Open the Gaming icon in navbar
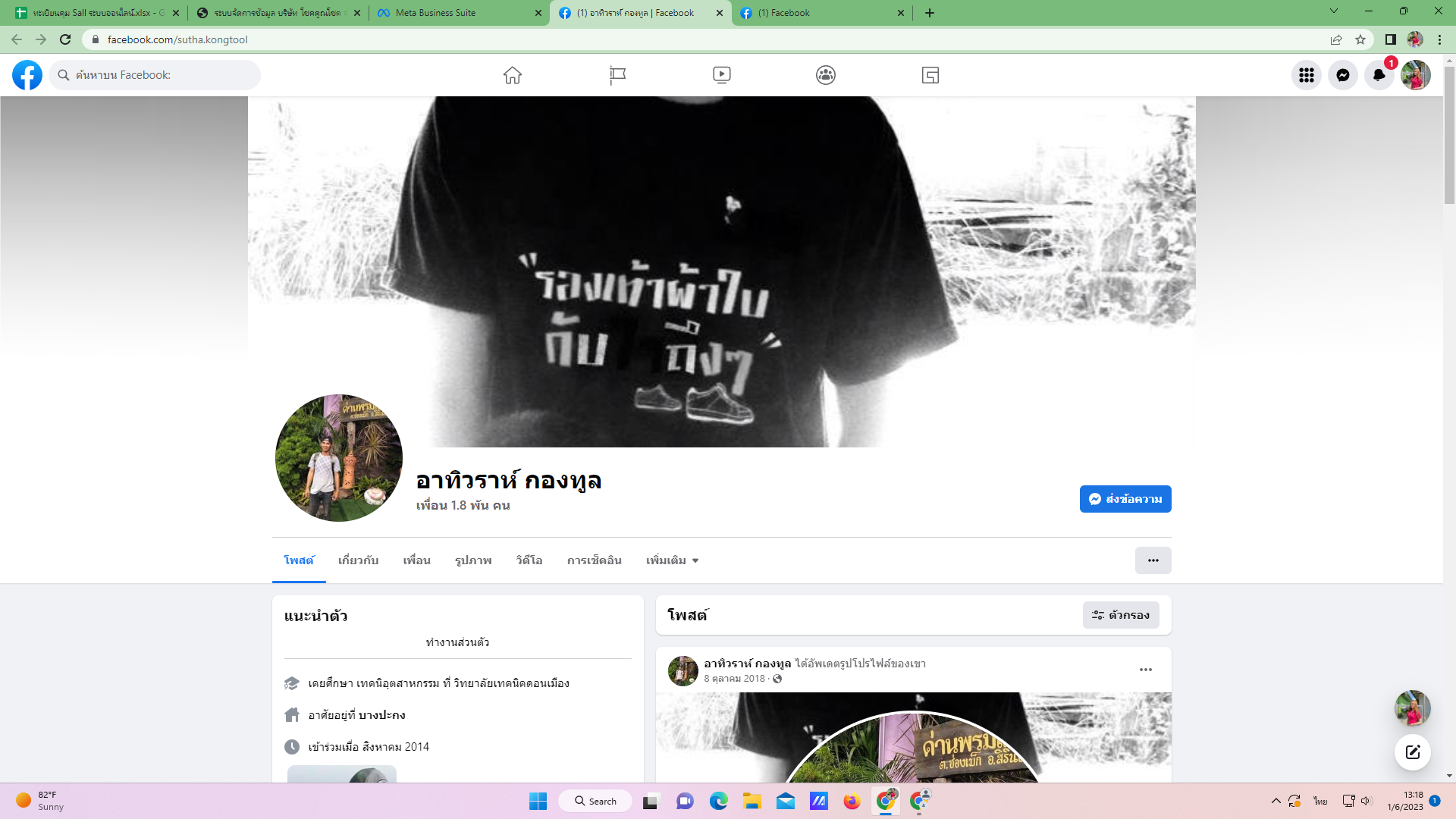Image resolution: width=1456 pixels, height=819 pixels. tap(930, 75)
